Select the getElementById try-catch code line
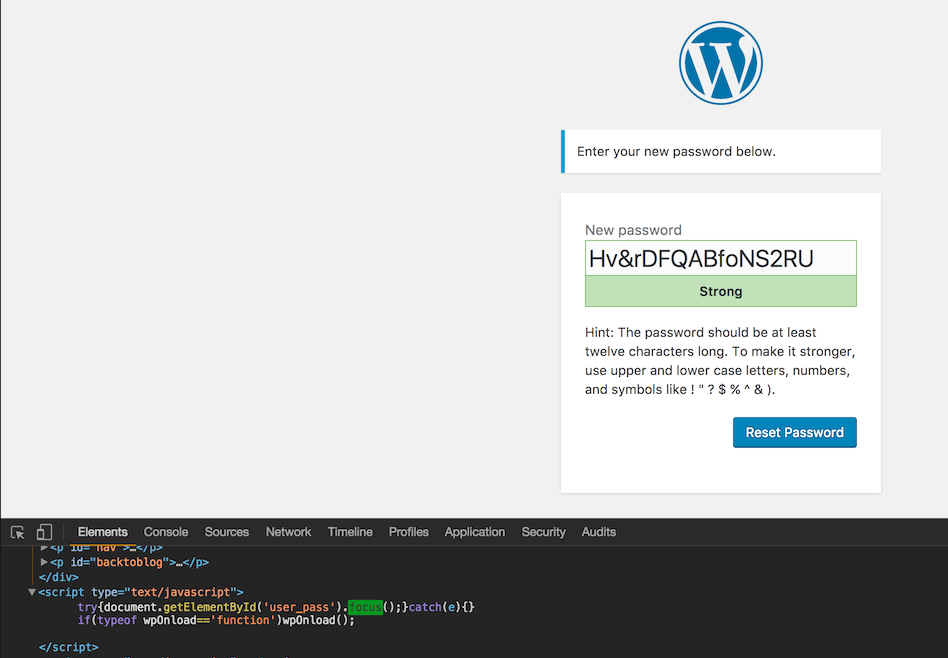Image resolution: width=948 pixels, height=658 pixels. tap(276, 607)
